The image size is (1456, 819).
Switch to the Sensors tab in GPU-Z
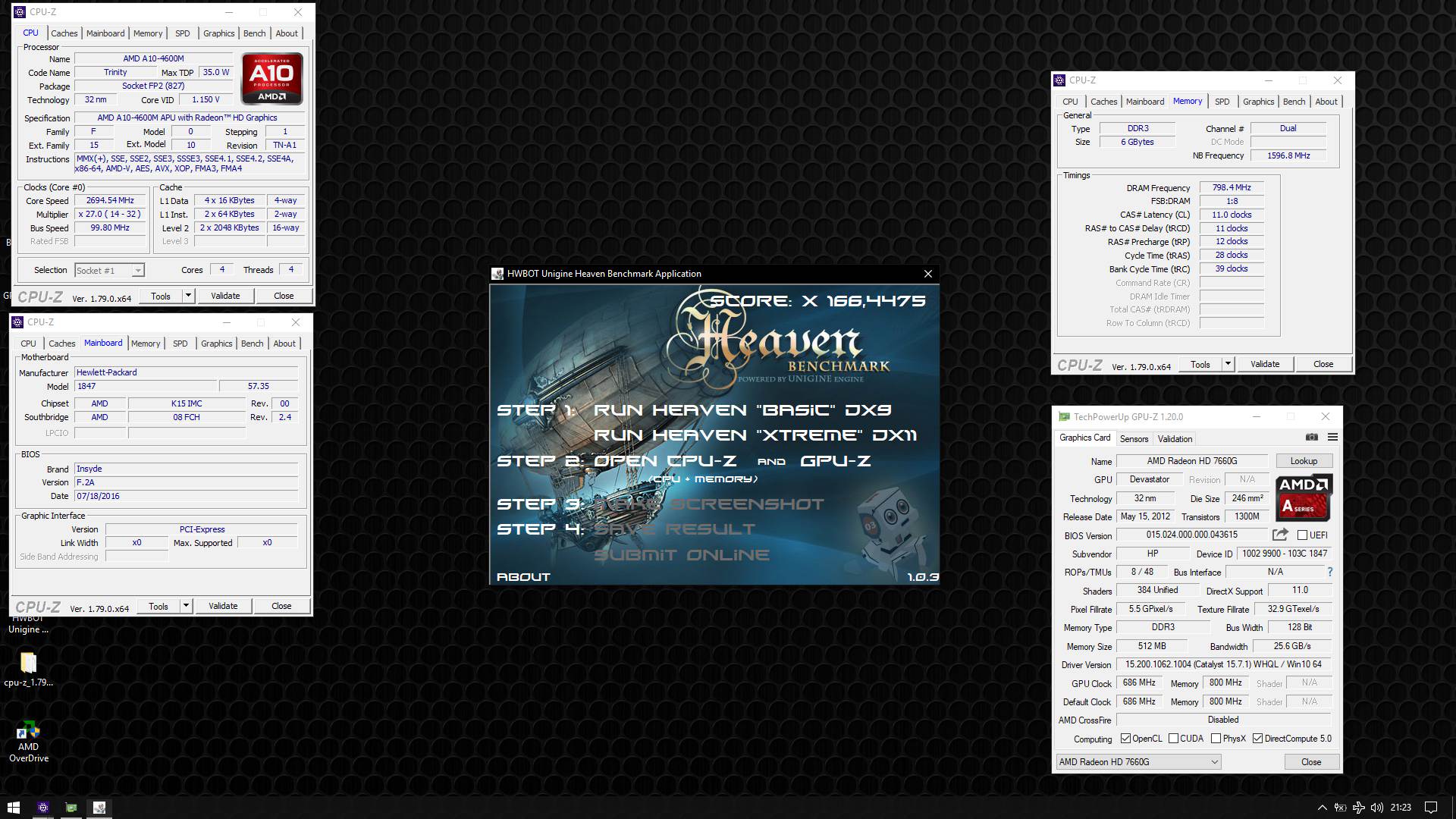coord(1134,439)
